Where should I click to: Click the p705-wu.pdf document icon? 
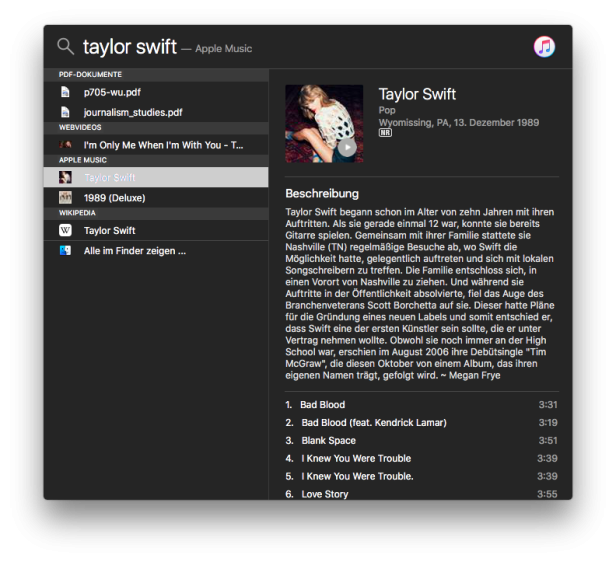click(65, 92)
